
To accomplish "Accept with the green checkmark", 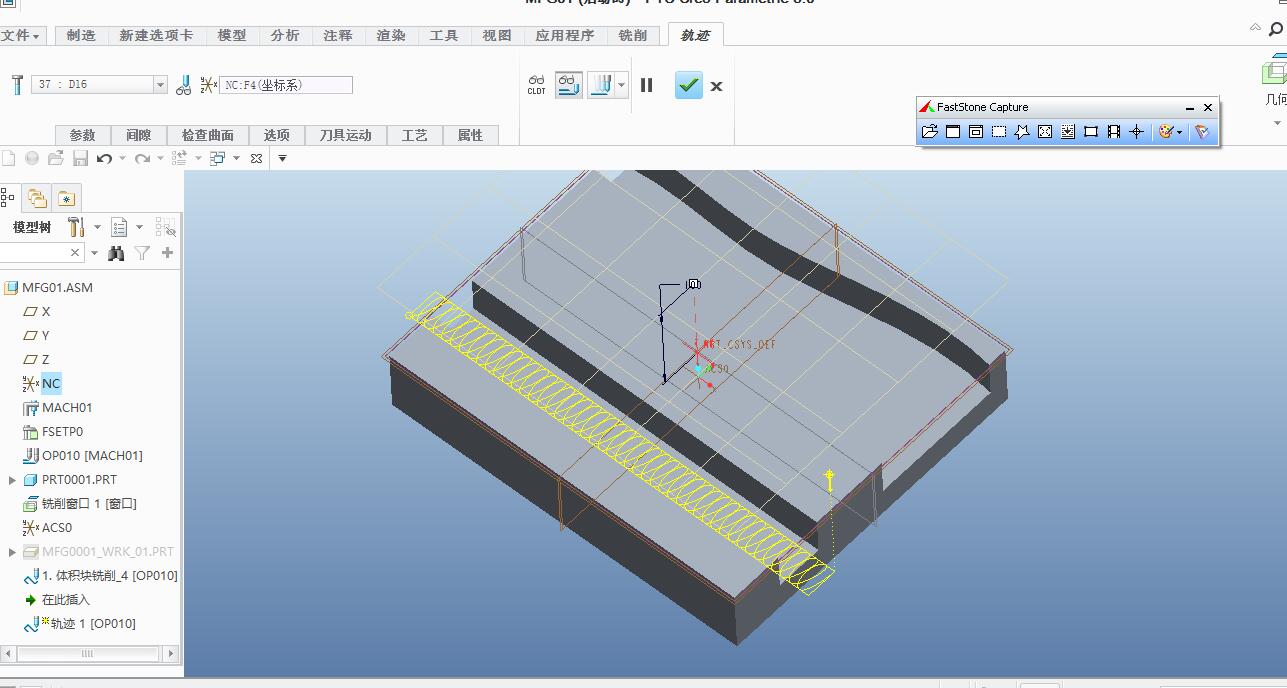I will pos(688,85).
